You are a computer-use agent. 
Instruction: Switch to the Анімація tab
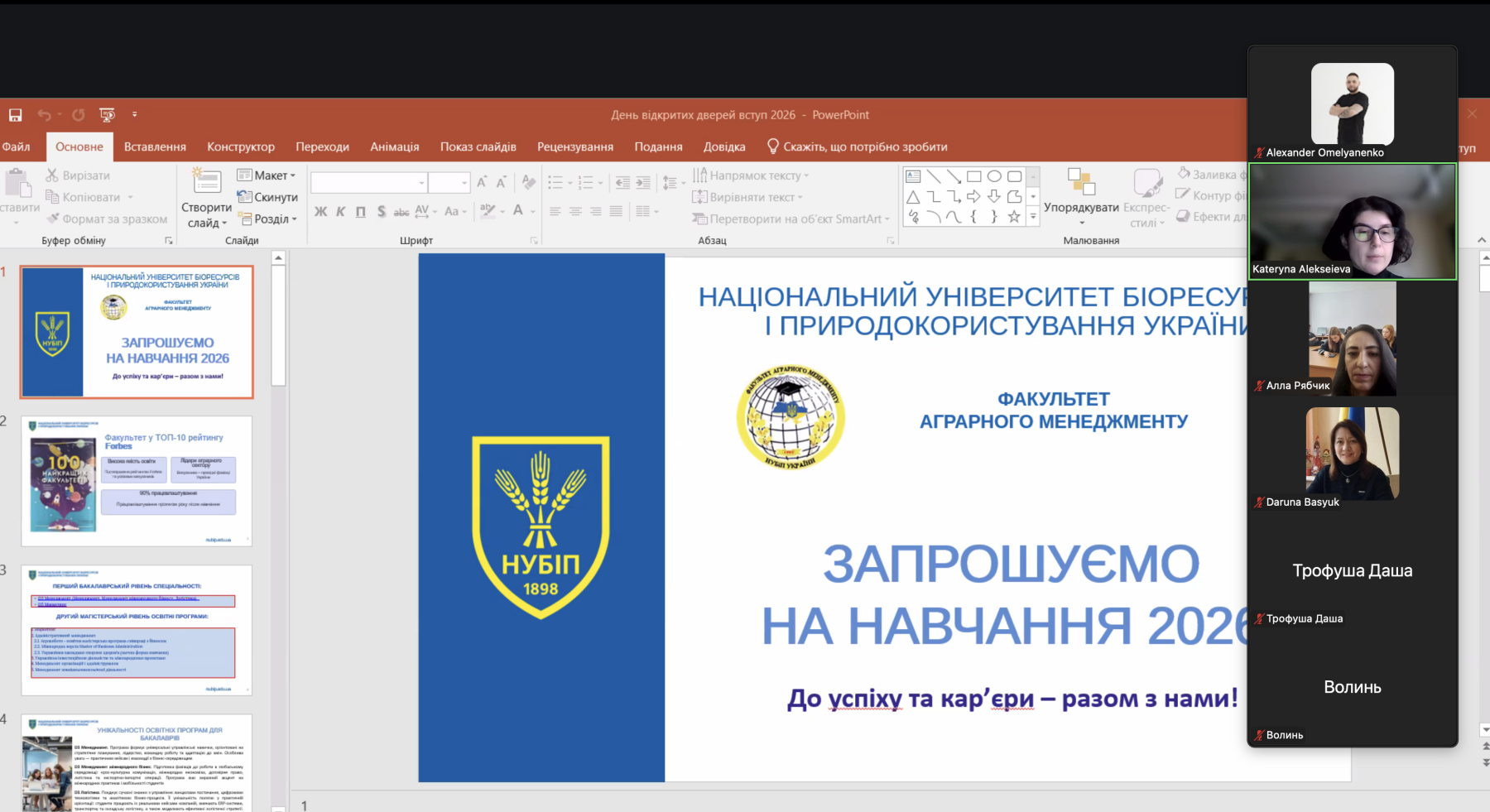click(394, 147)
